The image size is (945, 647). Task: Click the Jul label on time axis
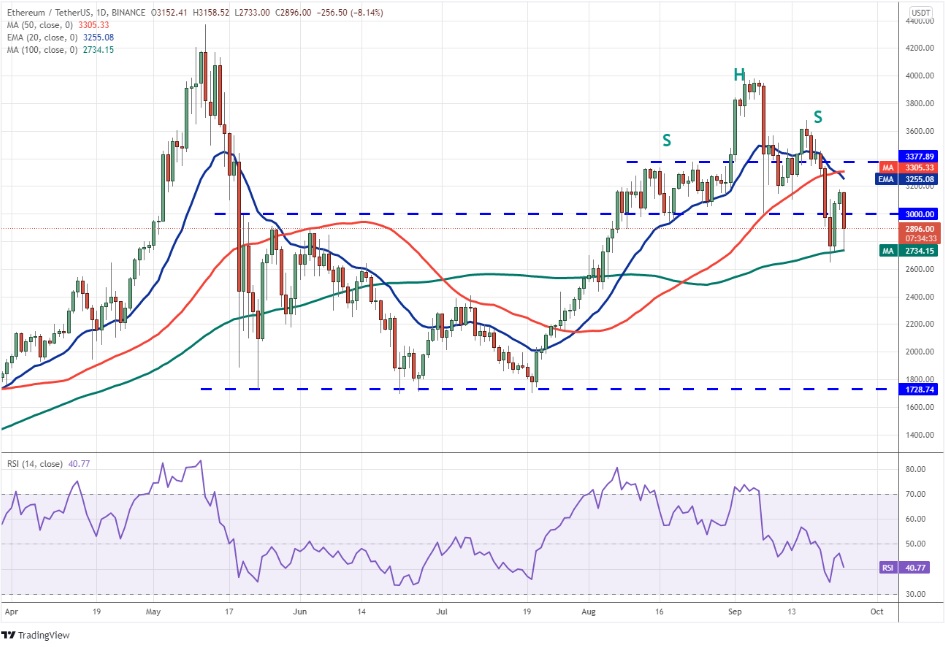coord(442,609)
